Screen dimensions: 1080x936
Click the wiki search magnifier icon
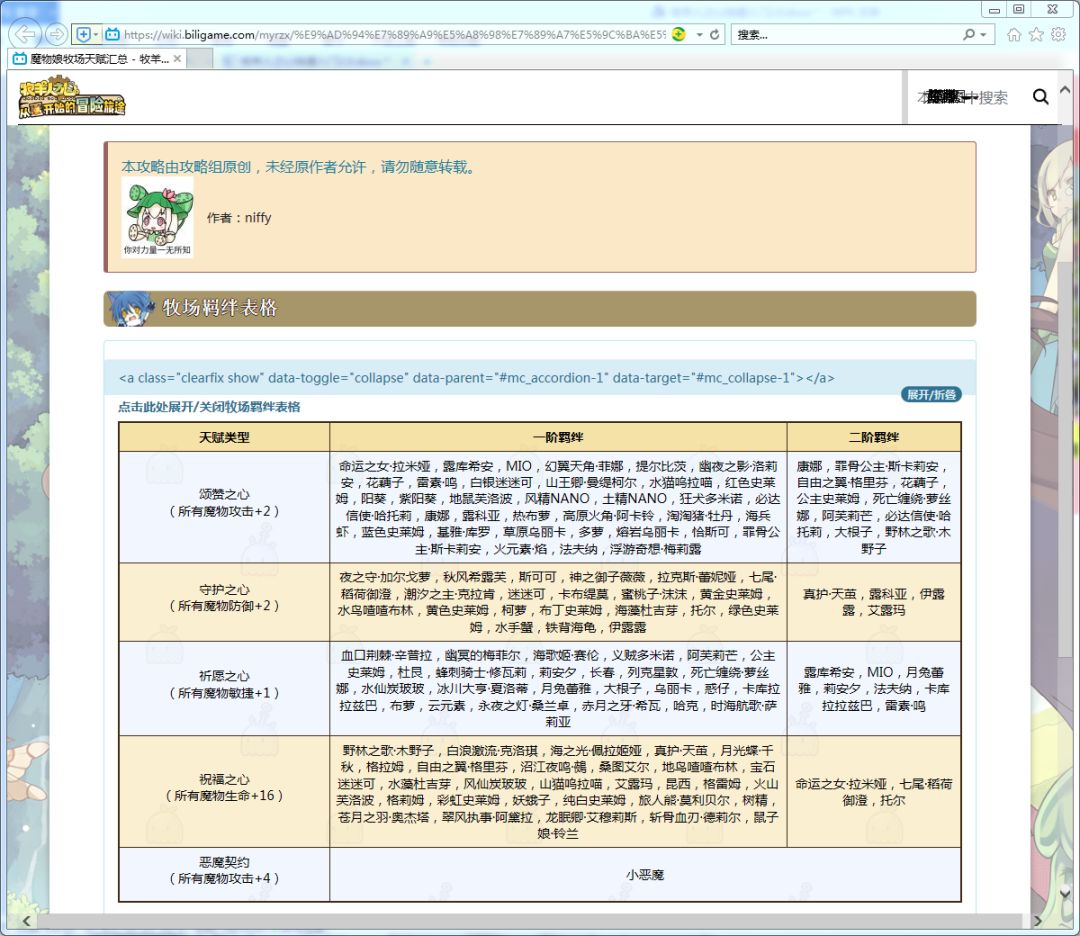(x=1040, y=97)
